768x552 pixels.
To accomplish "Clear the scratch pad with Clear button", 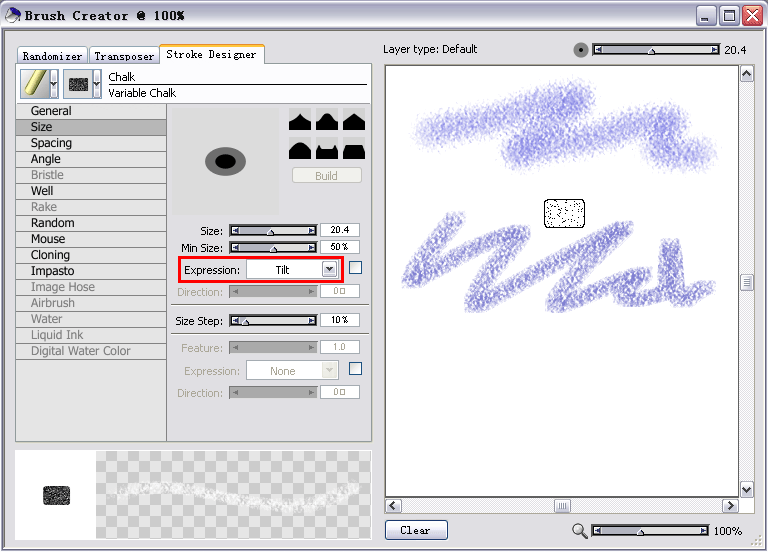I will 415,530.
